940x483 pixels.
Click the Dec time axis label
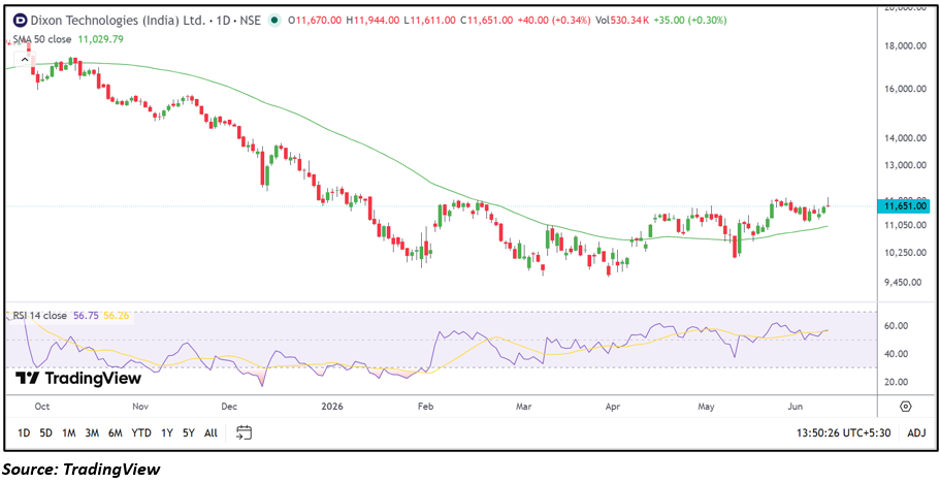pyautogui.click(x=230, y=407)
